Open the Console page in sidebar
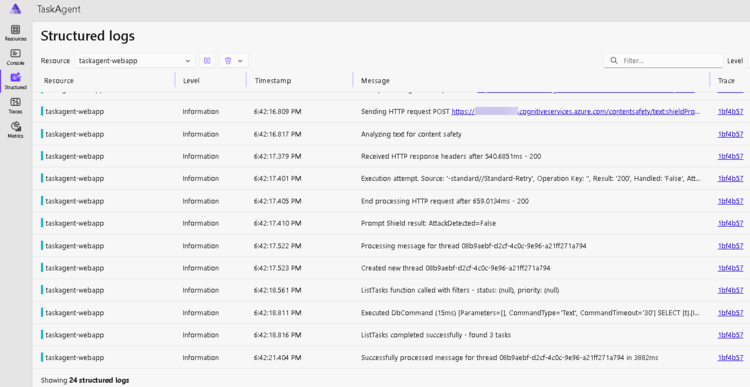This screenshot has height=387, width=750. [x=16, y=57]
